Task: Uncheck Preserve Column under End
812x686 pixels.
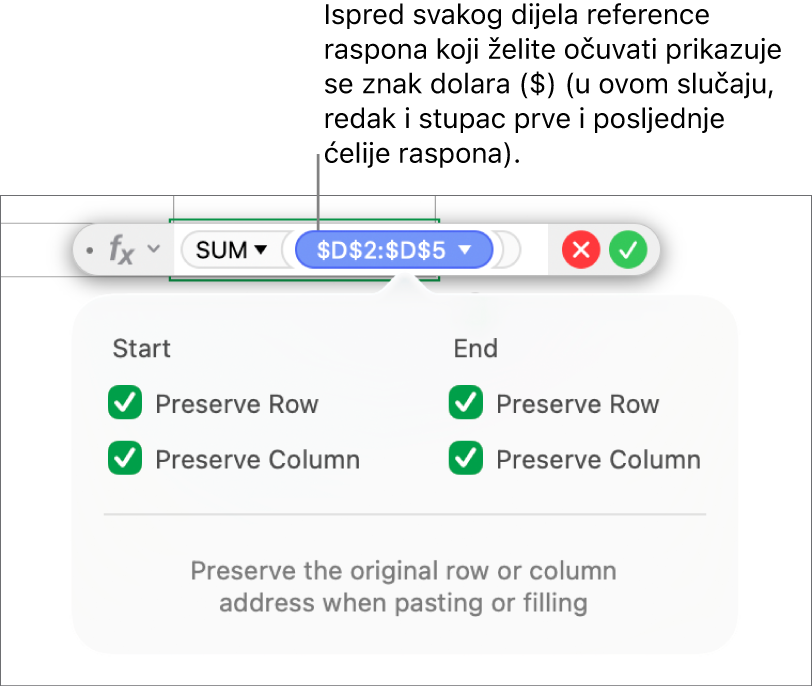Action: 464,459
